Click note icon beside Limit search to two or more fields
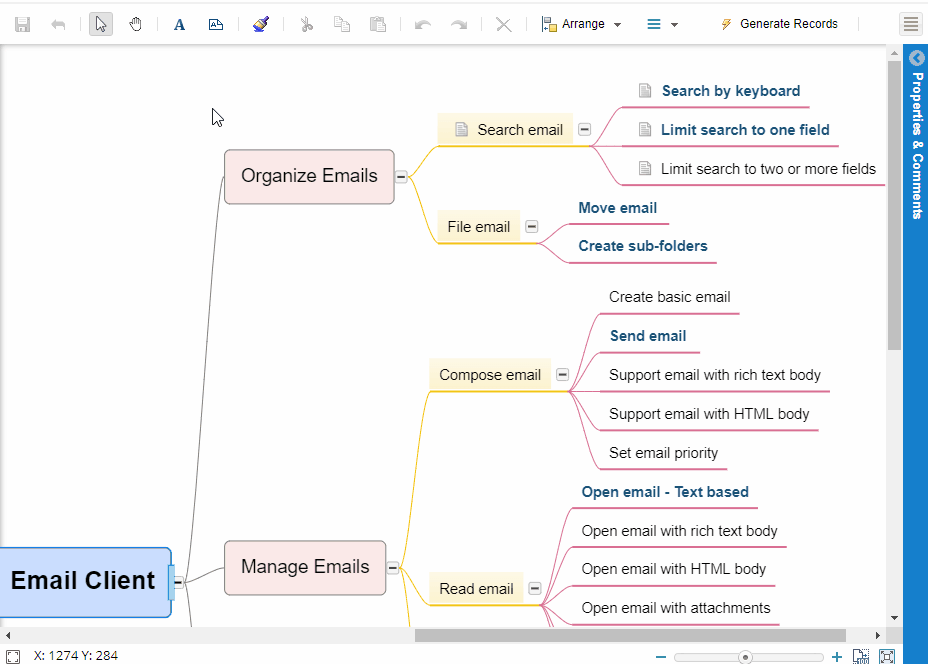The width and height of the screenshot is (928, 664). 645,169
